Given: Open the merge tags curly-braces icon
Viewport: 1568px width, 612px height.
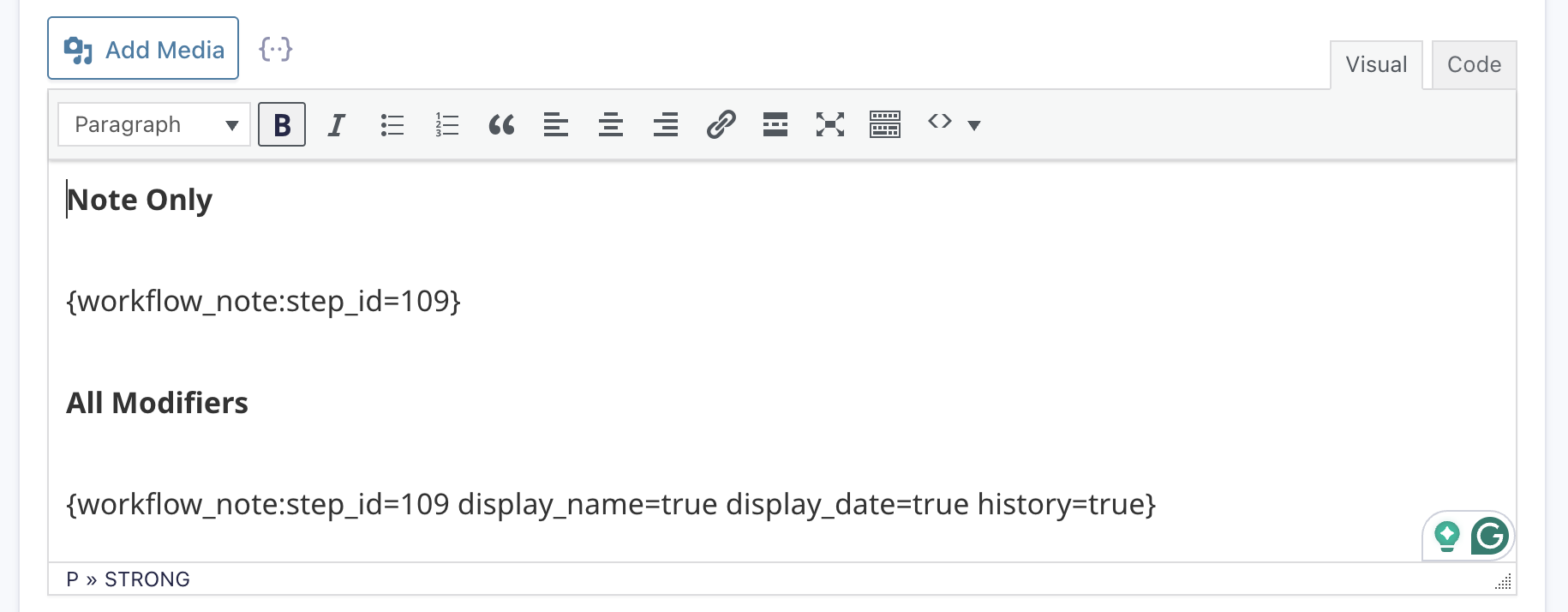Looking at the screenshot, I should coord(276,49).
